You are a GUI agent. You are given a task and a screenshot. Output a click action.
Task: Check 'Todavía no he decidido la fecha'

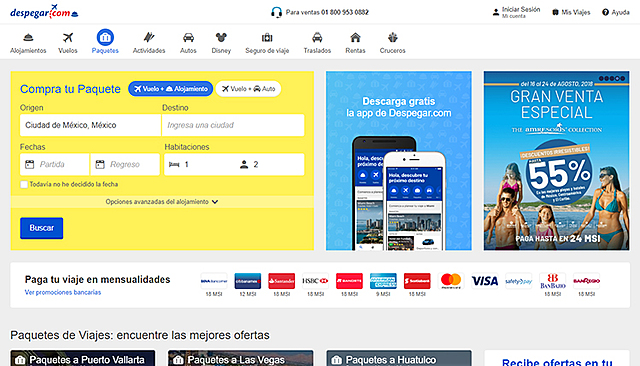tap(24, 184)
